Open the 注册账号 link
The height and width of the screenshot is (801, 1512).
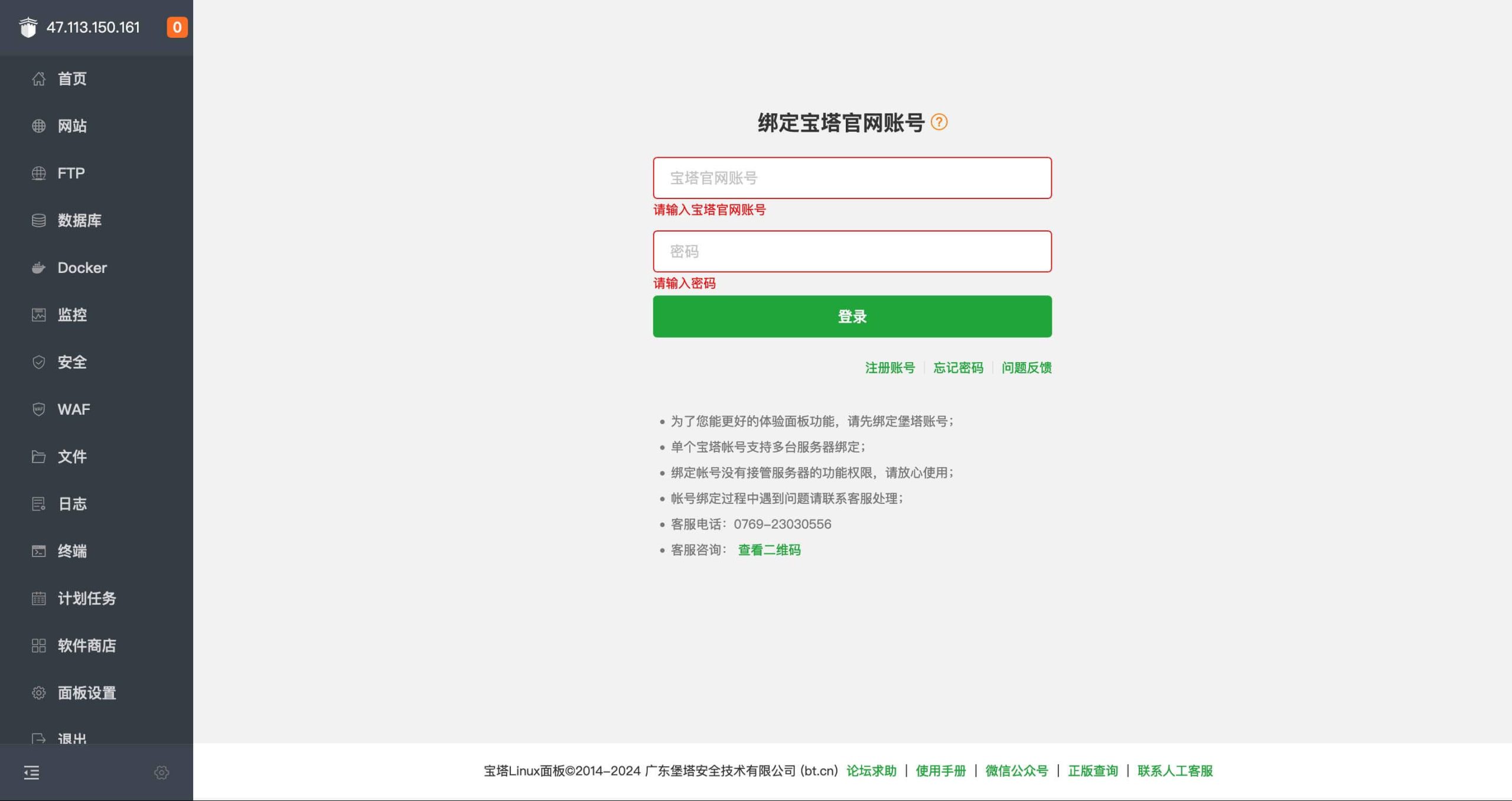(889, 367)
